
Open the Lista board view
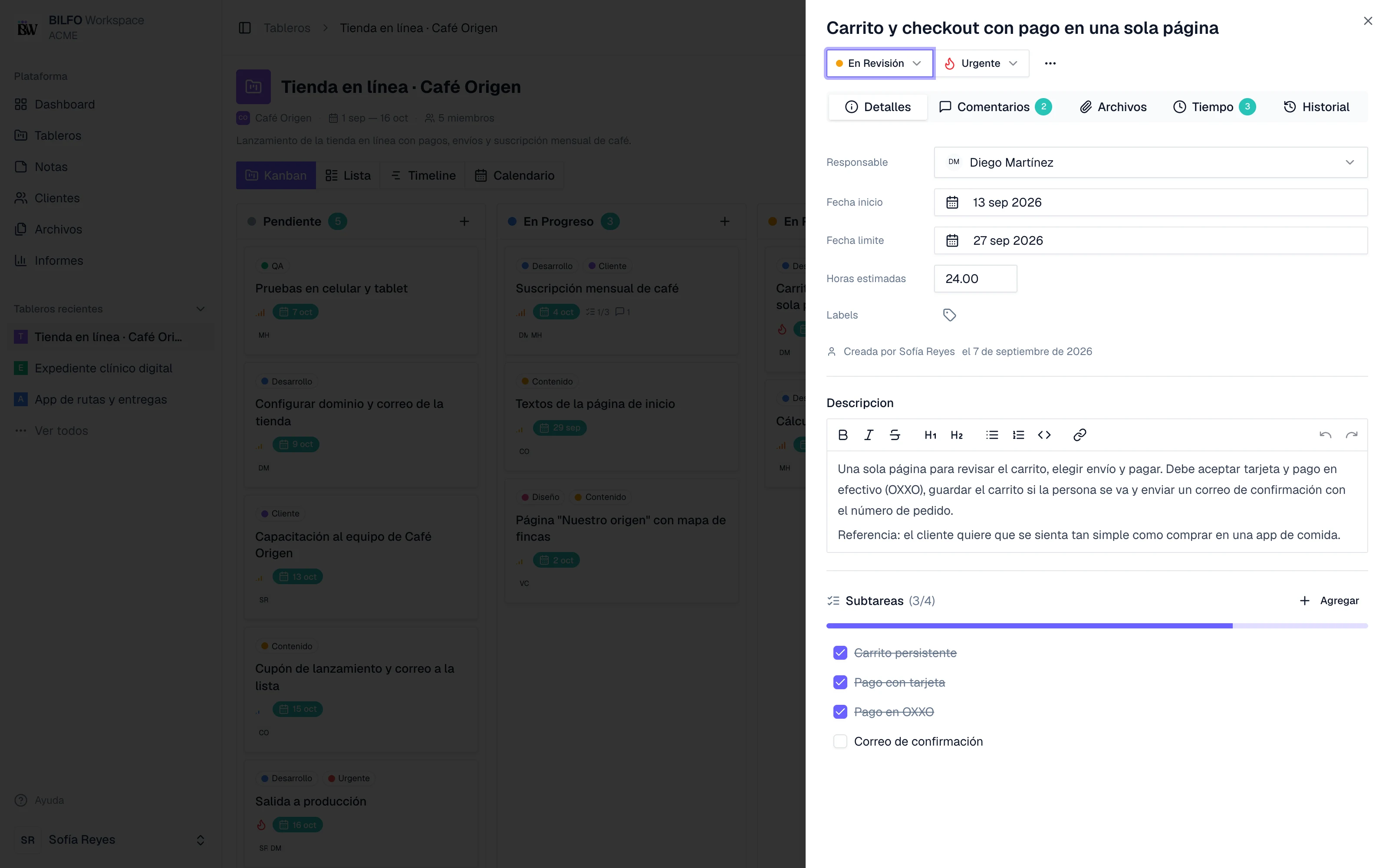pos(348,175)
